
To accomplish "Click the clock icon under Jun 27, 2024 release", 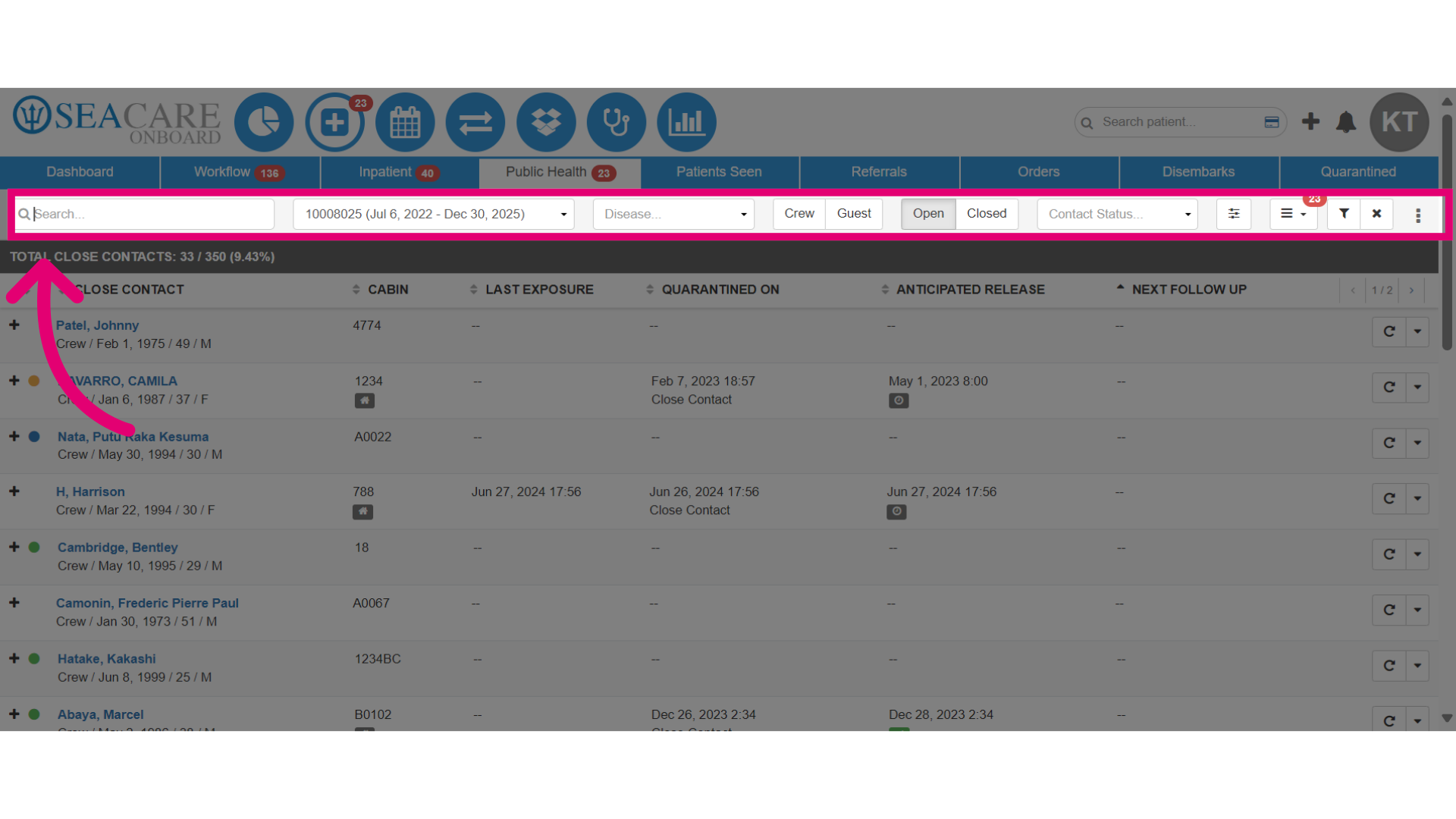I will [x=896, y=512].
